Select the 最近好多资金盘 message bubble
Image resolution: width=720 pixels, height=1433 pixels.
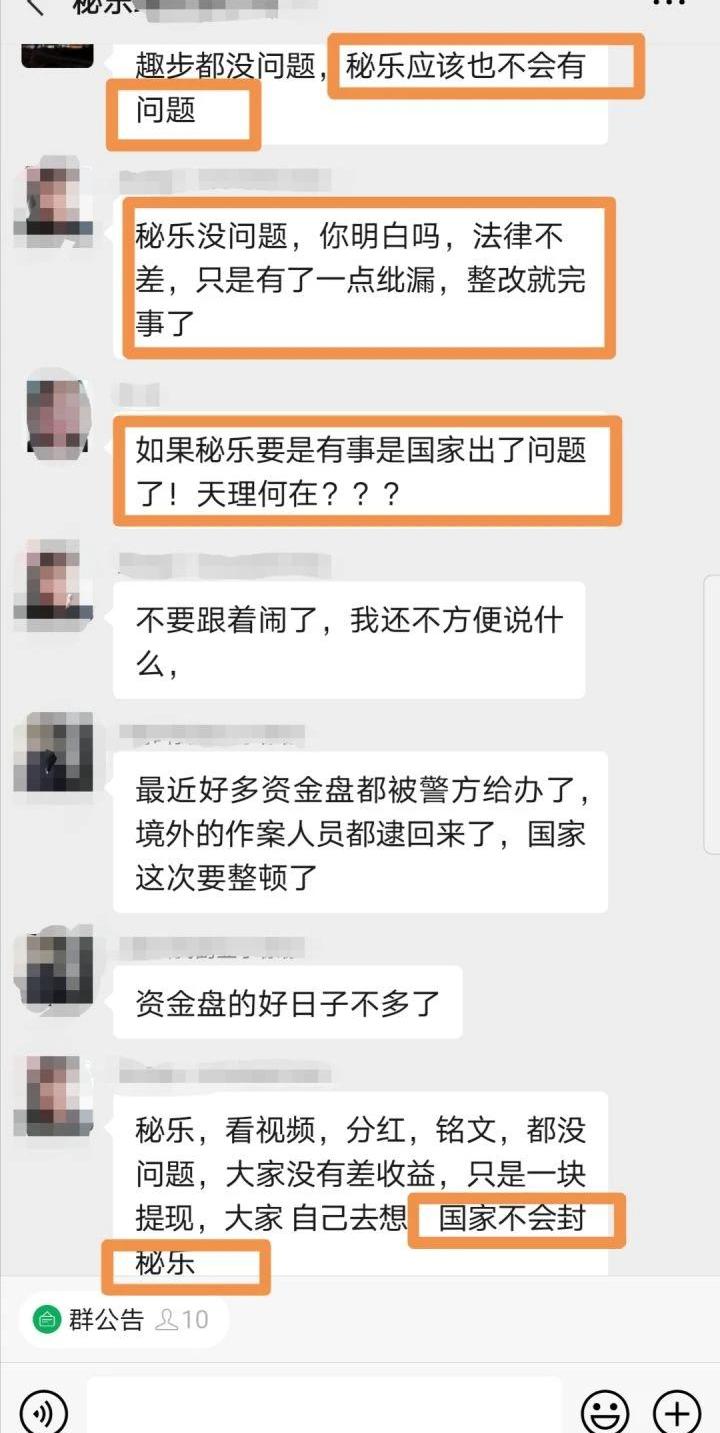(360, 833)
